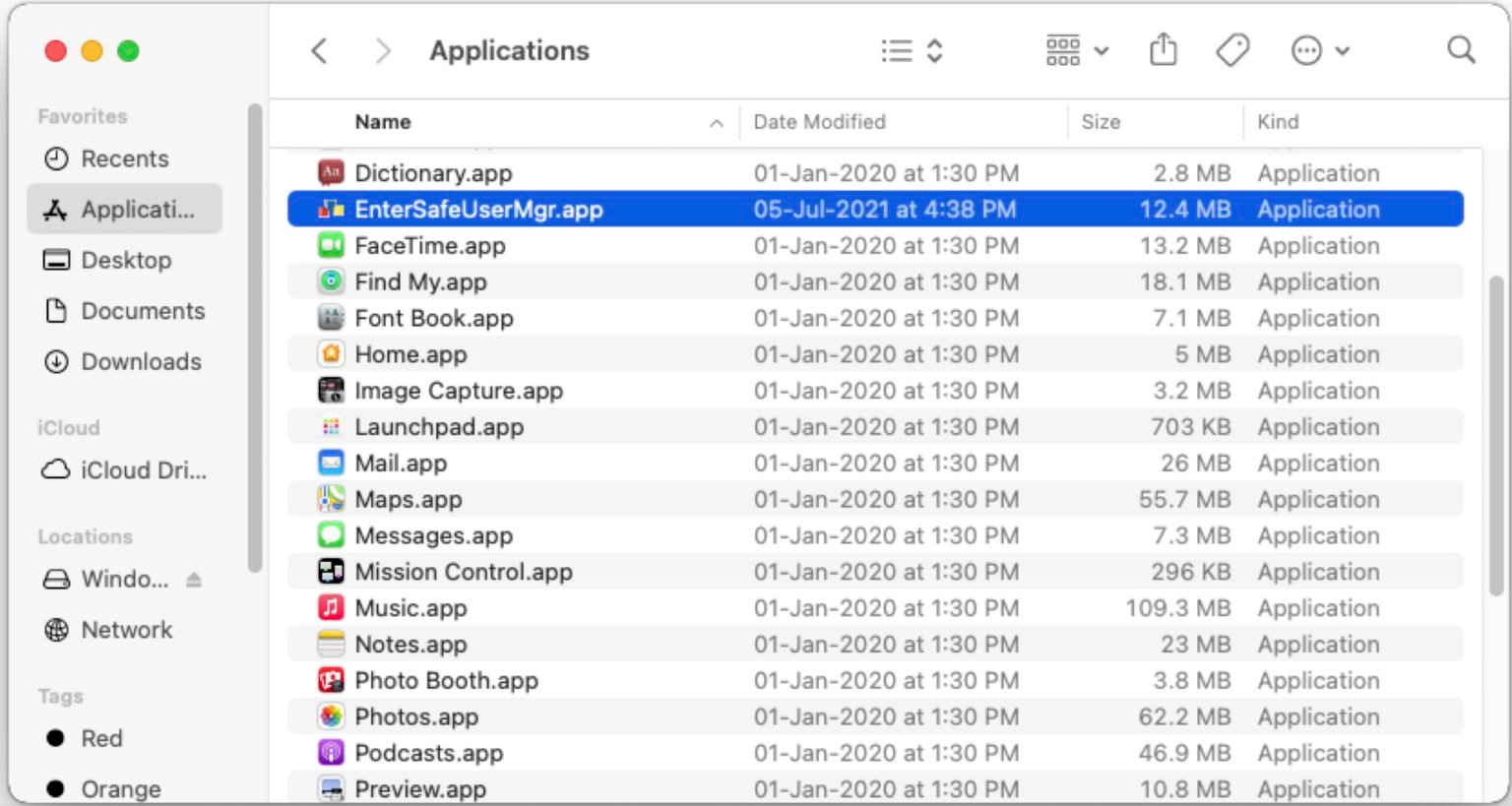Go forward with the right chevron

click(383, 51)
